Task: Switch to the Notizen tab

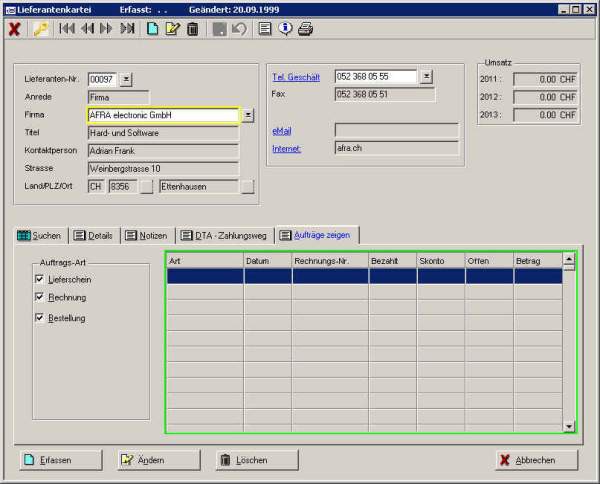Action: coord(146,236)
